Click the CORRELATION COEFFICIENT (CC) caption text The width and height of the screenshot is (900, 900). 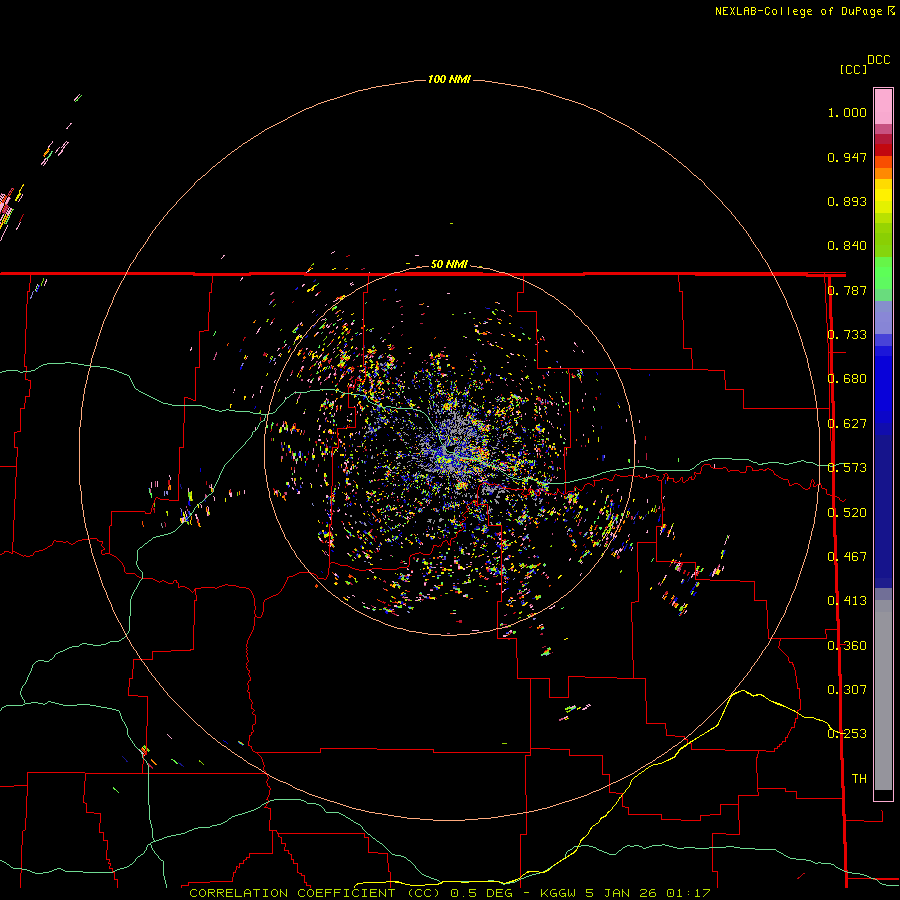click(x=315, y=893)
